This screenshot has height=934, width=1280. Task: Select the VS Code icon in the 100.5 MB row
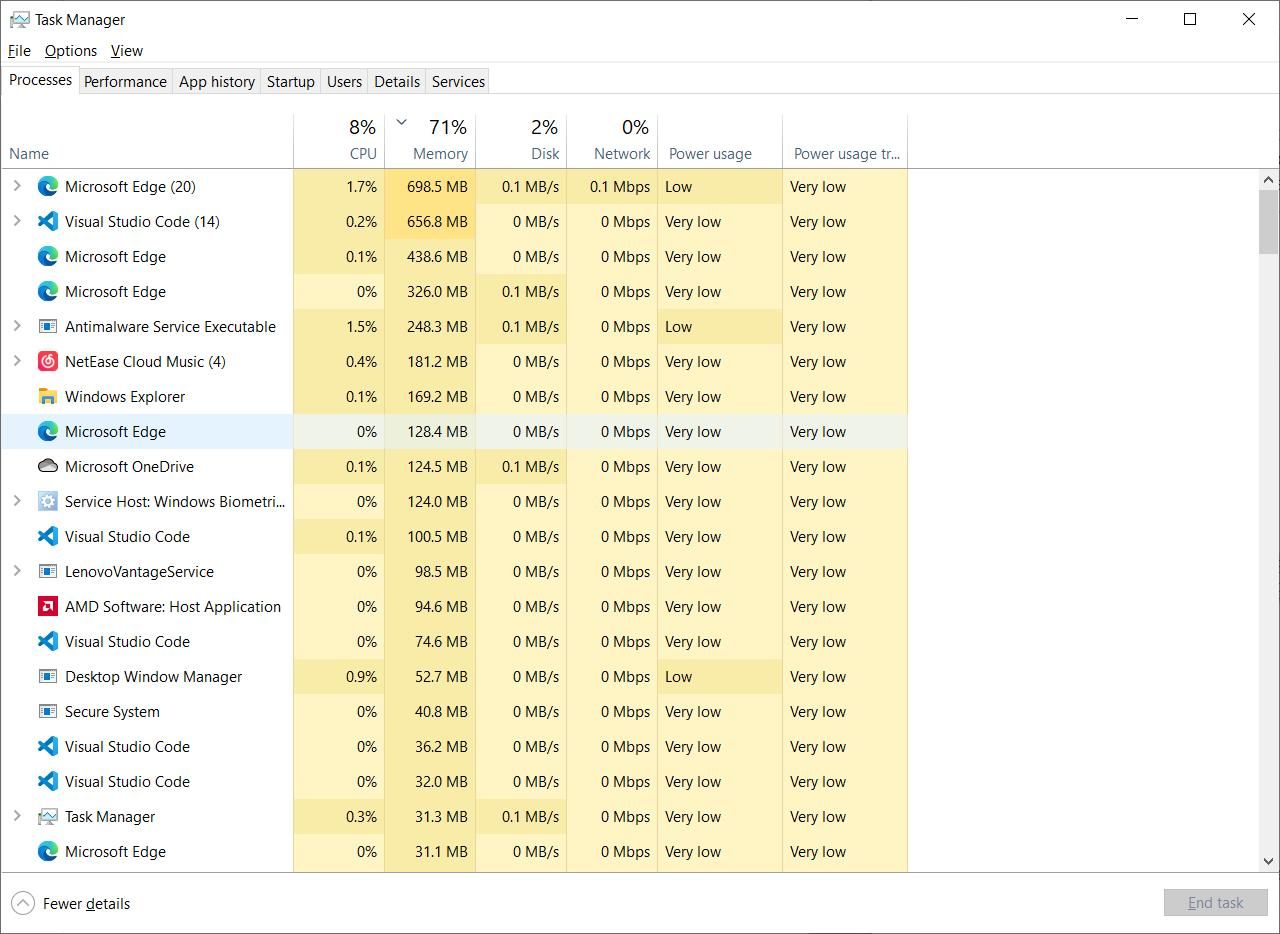coord(47,536)
